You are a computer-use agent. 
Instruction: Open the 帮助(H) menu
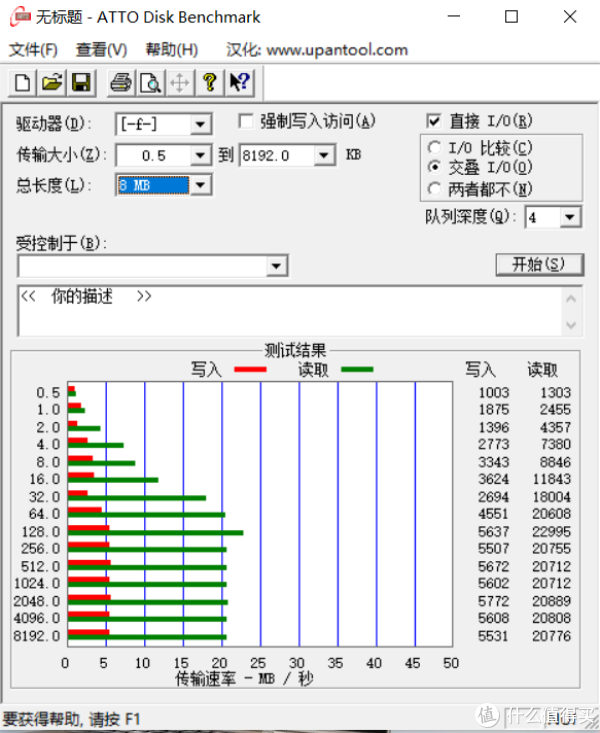pyautogui.click(x=172, y=50)
